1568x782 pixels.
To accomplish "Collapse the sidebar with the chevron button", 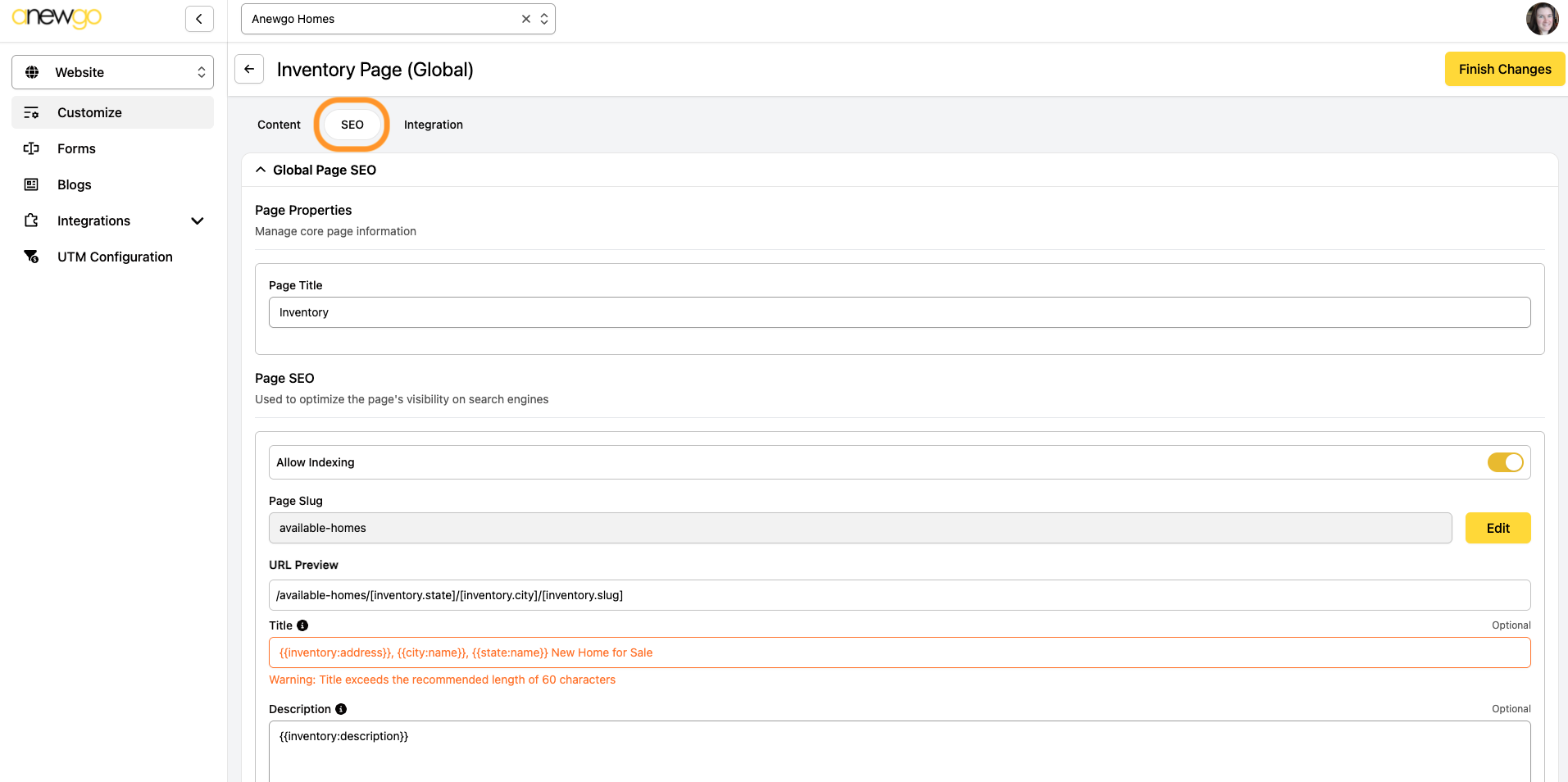I will point(199,19).
